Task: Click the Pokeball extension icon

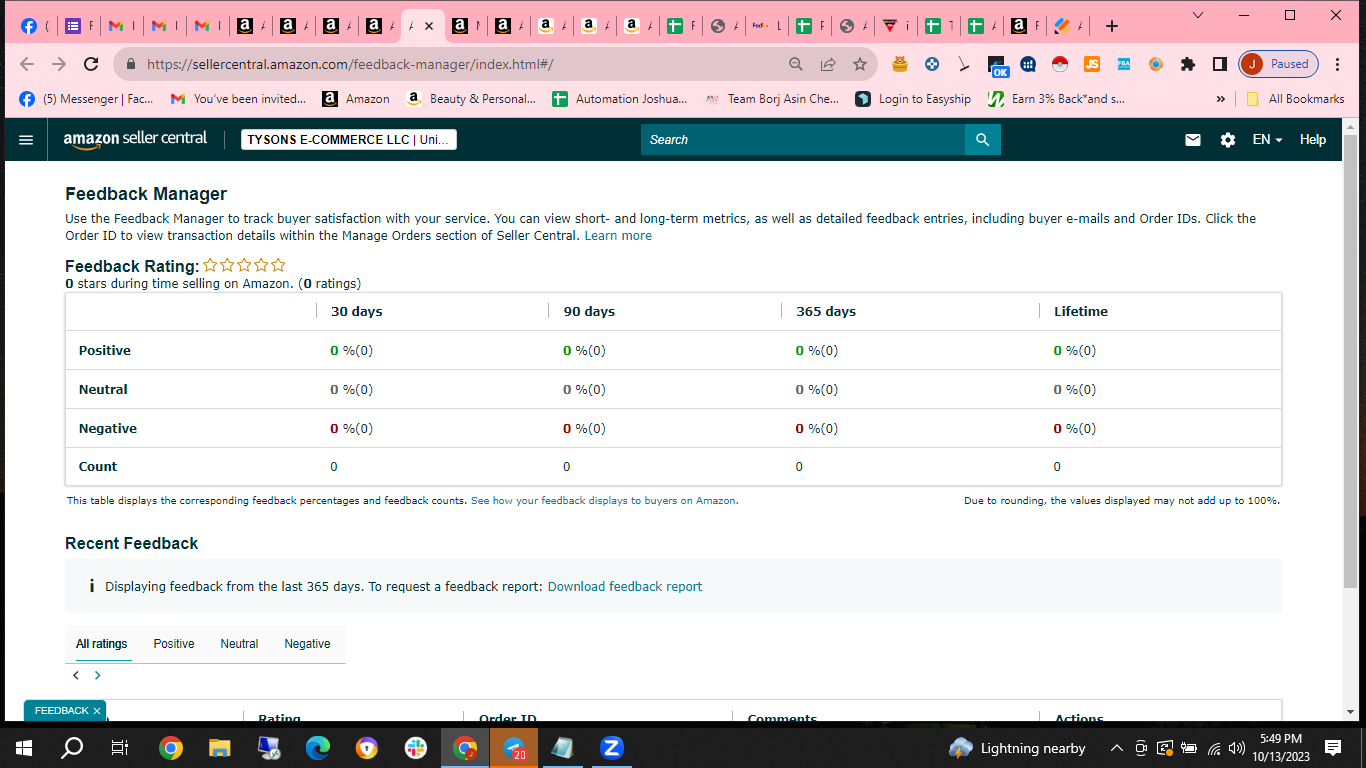Action: (x=1060, y=64)
